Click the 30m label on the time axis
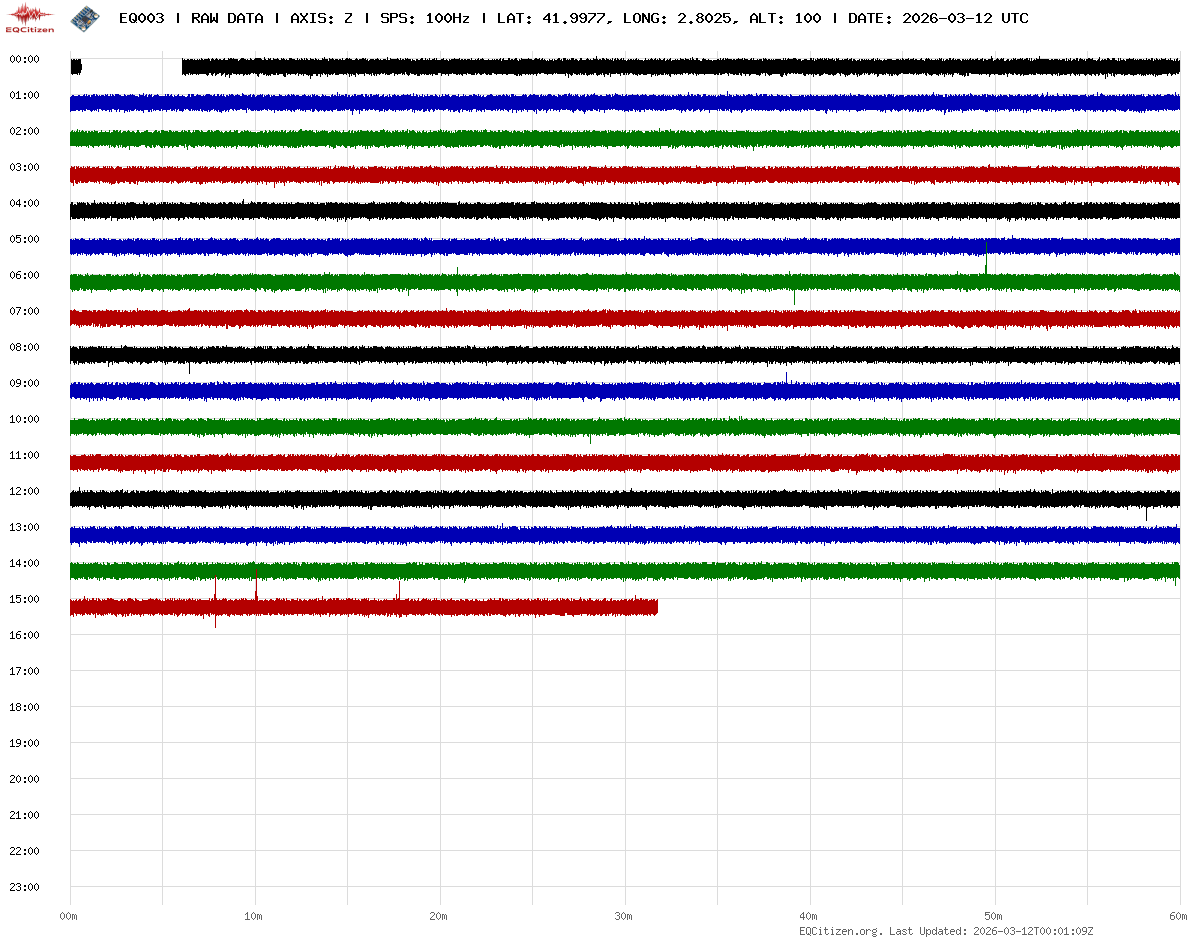Screen dimensions: 1200x940 point(624,917)
